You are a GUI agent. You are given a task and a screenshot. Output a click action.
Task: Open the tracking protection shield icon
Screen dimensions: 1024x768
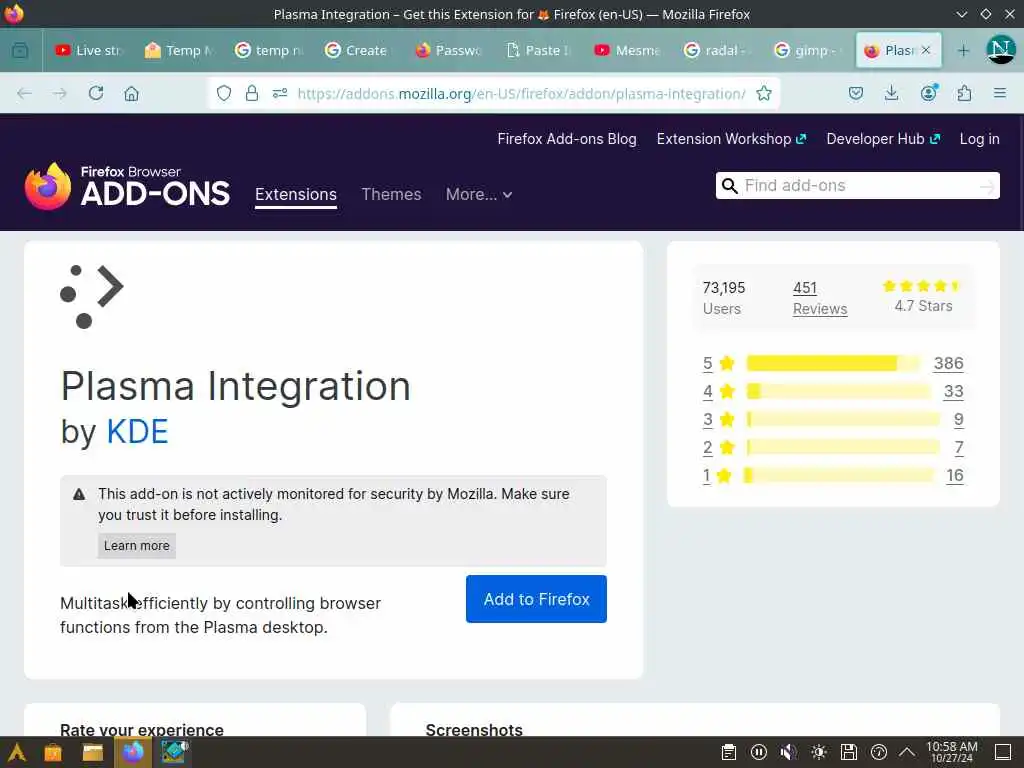click(x=224, y=93)
